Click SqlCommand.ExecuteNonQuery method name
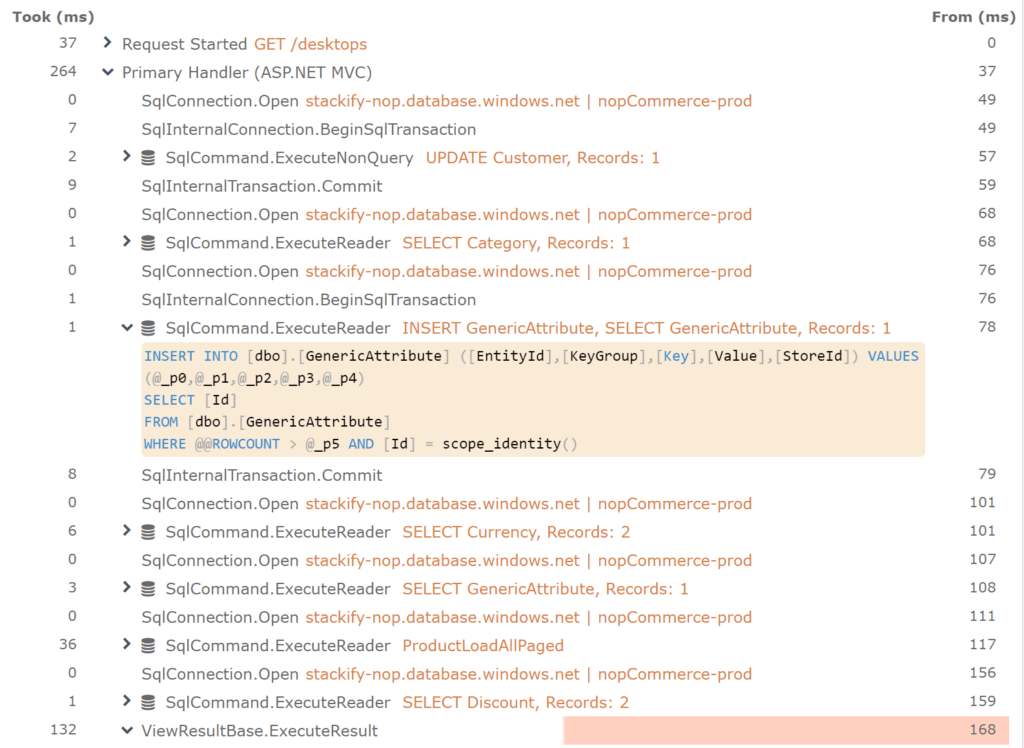This screenshot has height=748, width=1024. 289,157
